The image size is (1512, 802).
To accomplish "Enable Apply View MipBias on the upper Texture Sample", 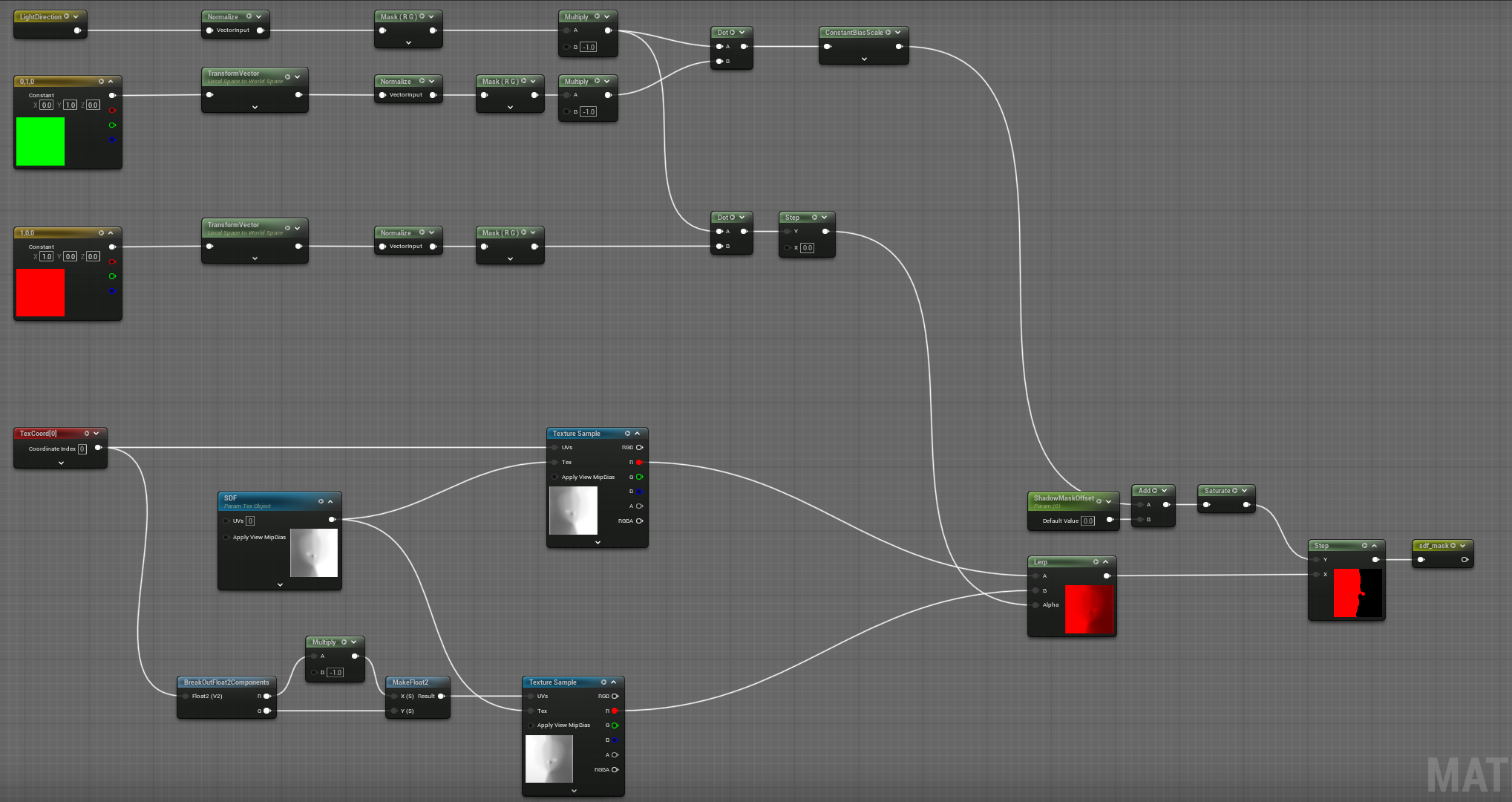I will tap(554, 477).
